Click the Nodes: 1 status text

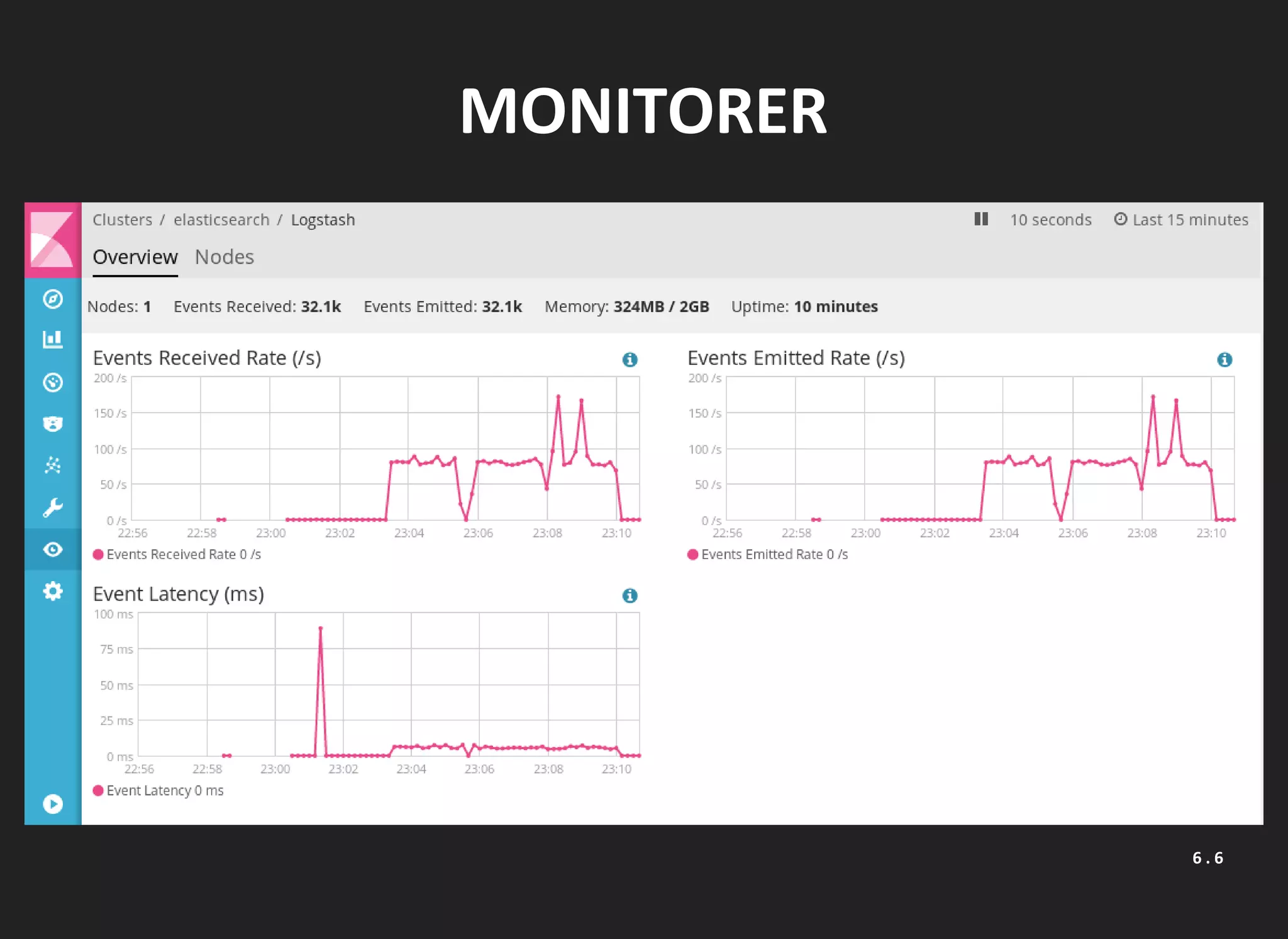coord(119,307)
